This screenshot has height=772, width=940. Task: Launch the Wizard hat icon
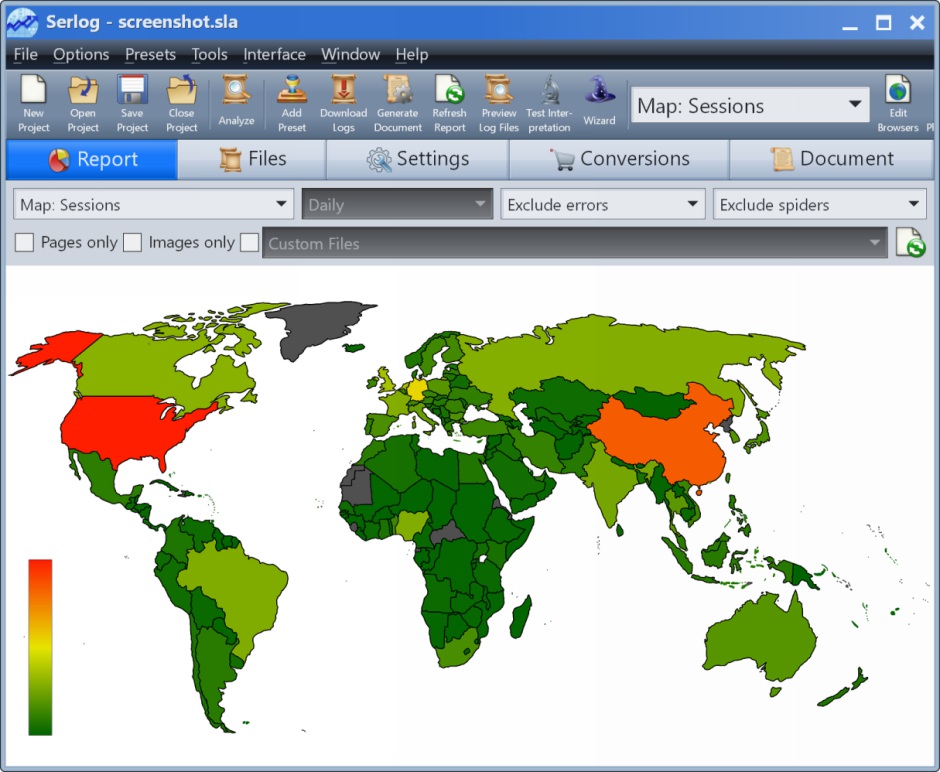point(599,94)
